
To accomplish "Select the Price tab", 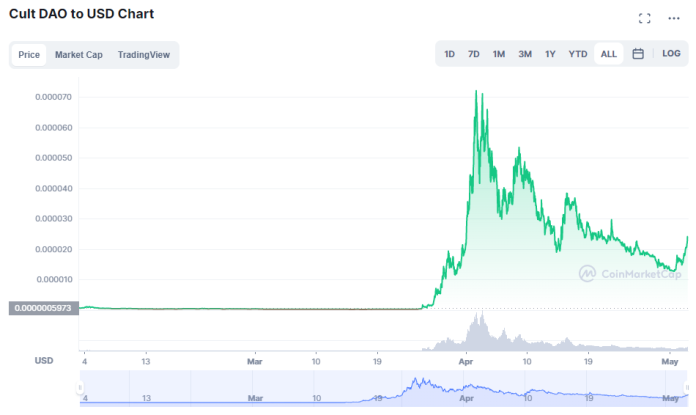I will (x=29, y=55).
